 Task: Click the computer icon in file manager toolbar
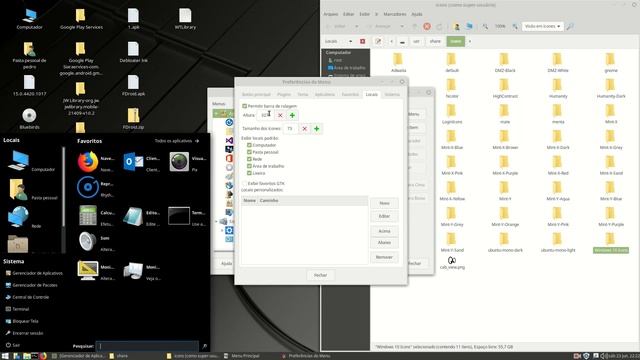469,26
